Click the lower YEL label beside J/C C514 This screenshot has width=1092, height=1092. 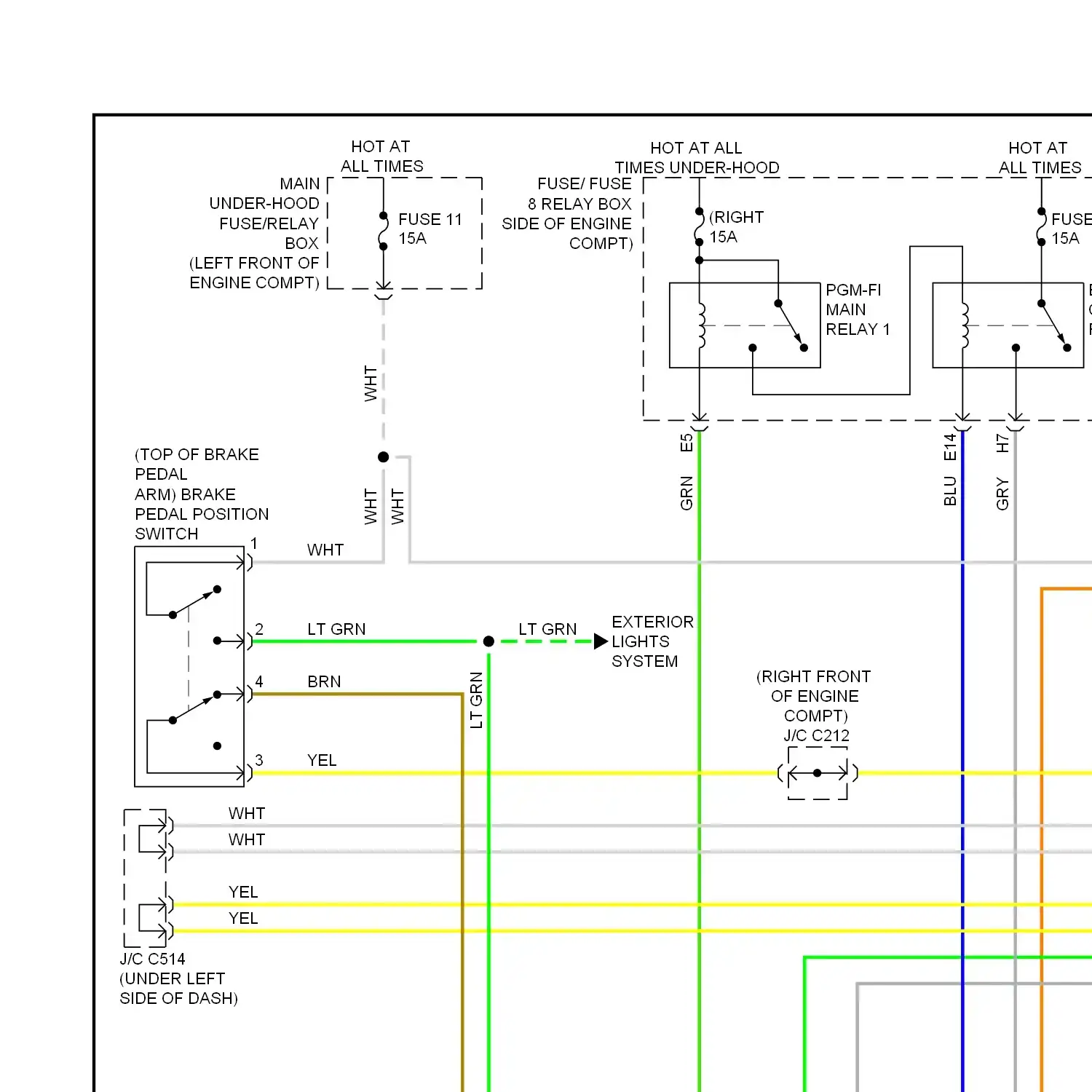(x=243, y=918)
